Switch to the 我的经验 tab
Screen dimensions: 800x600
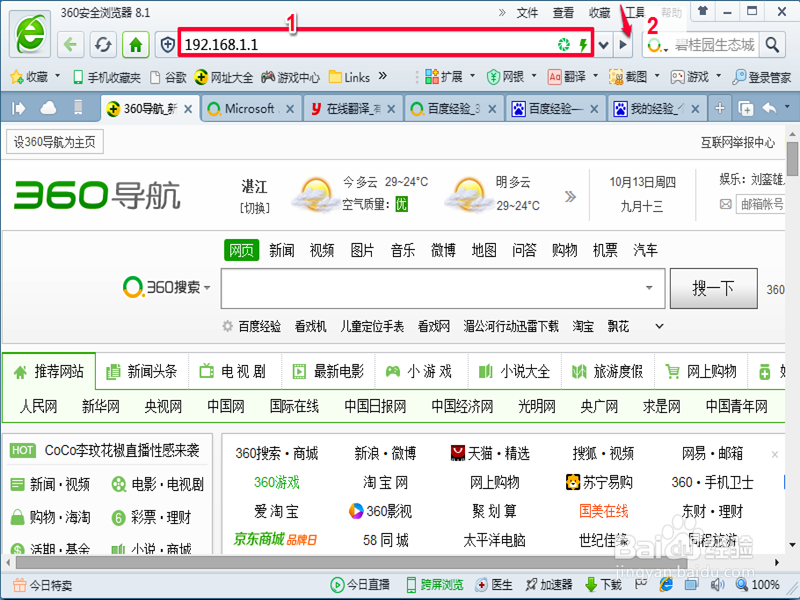[657, 109]
